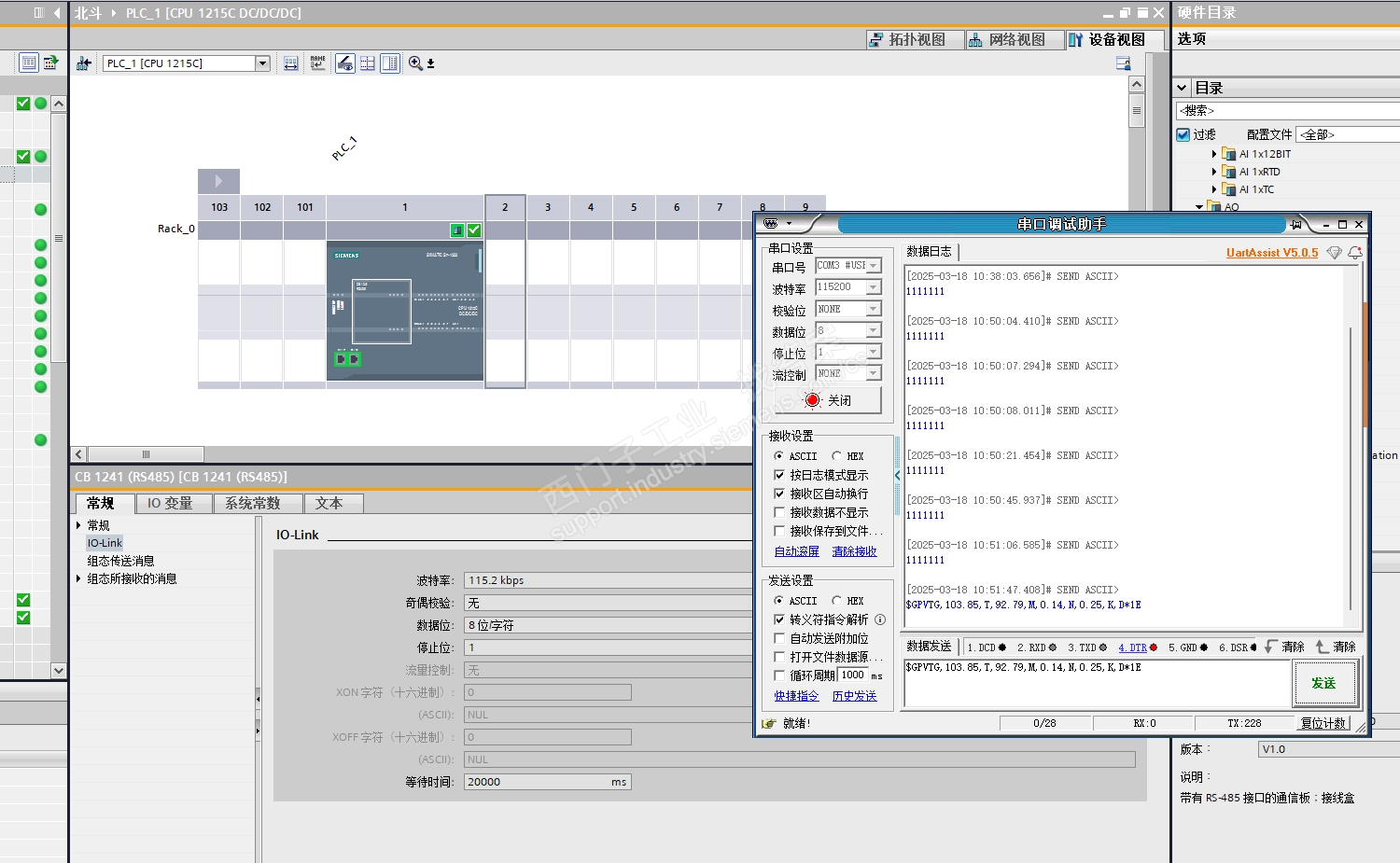Click the collapse-panel arrow icon beside the left project tree title
This screenshot has width=1400, height=863.
click(57, 13)
